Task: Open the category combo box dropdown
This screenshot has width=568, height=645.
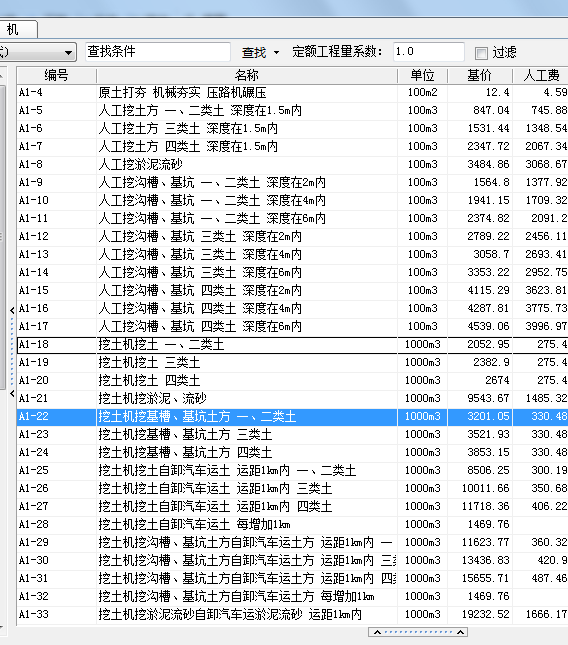Action: (68, 52)
